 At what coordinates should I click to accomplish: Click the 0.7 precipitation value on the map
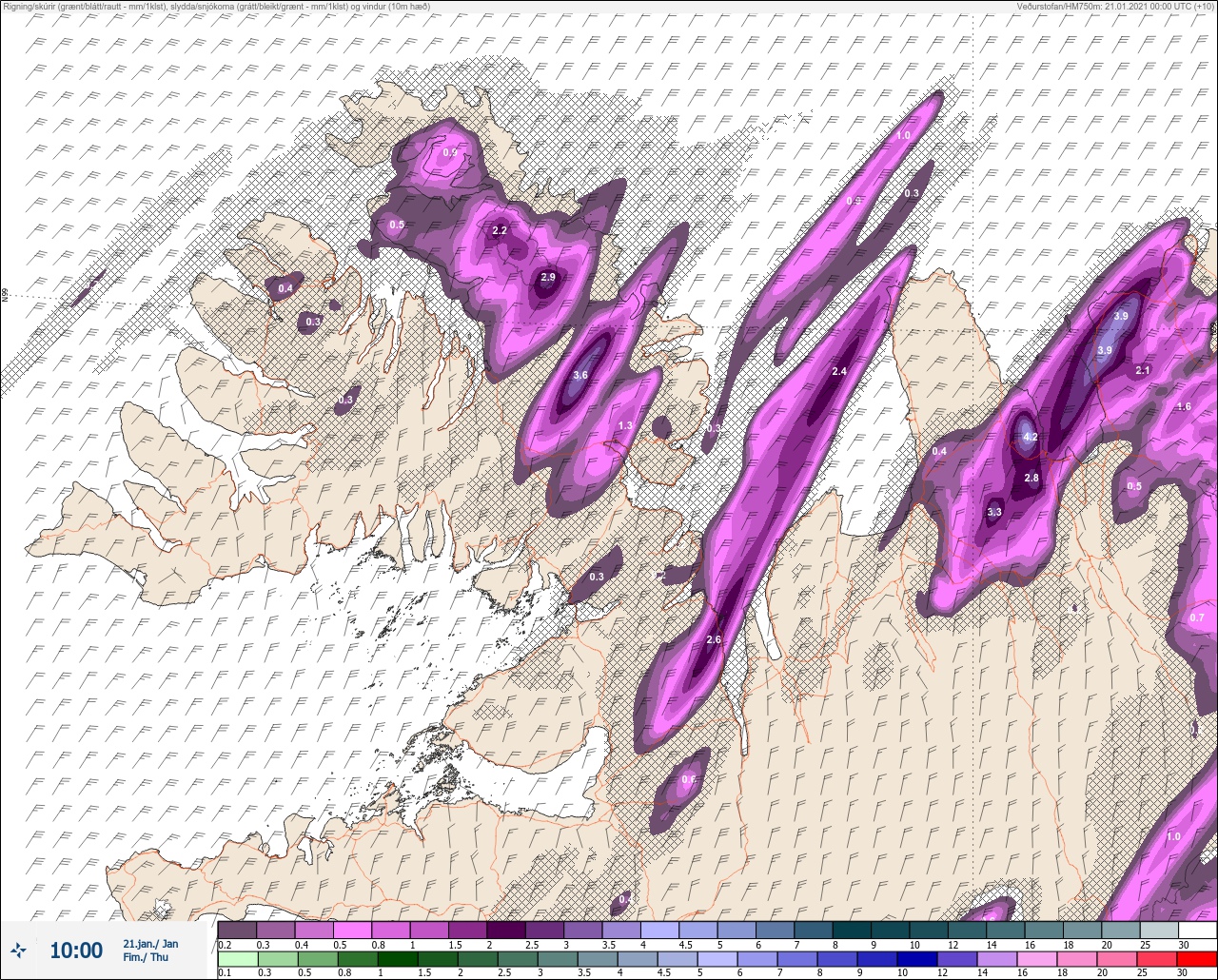1197,617
